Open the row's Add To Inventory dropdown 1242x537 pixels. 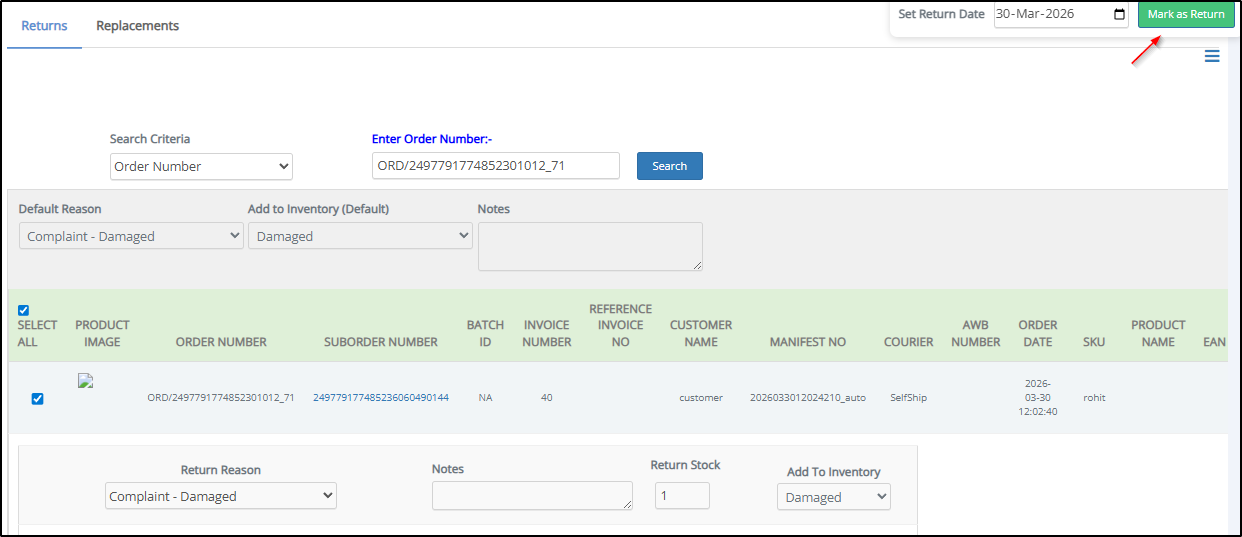point(833,497)
